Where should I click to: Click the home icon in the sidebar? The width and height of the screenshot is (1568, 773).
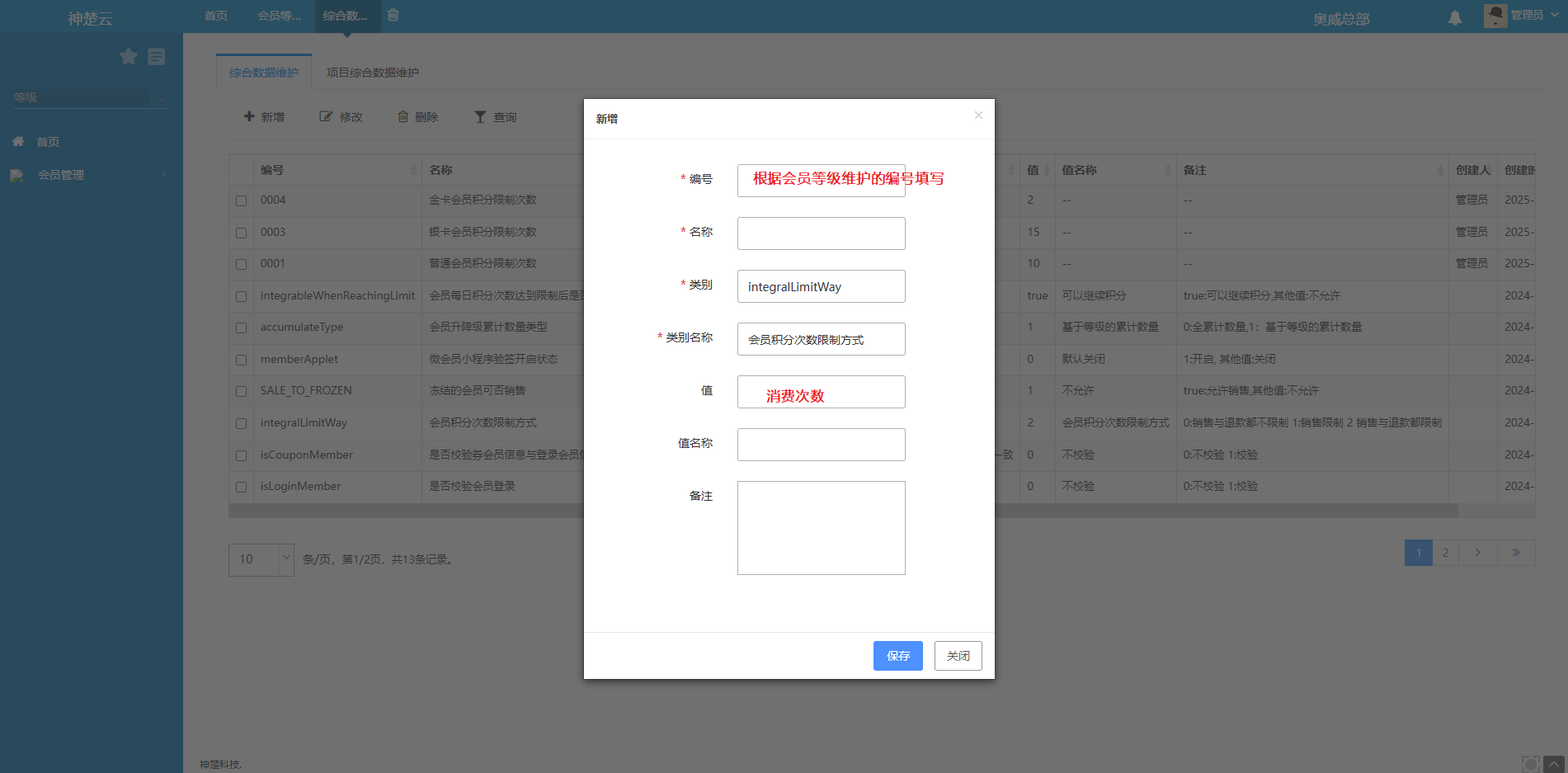click(x=18, y=141)
